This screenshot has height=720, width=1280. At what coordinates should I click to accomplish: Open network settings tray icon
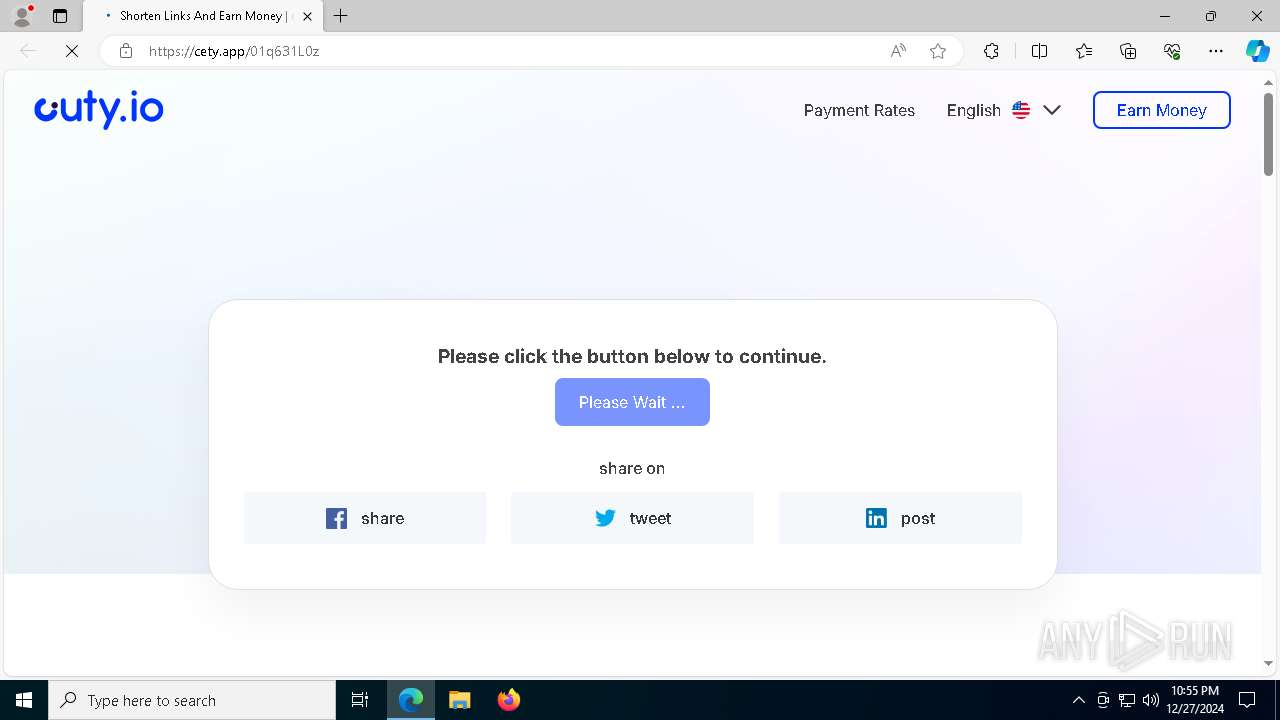1127,700
